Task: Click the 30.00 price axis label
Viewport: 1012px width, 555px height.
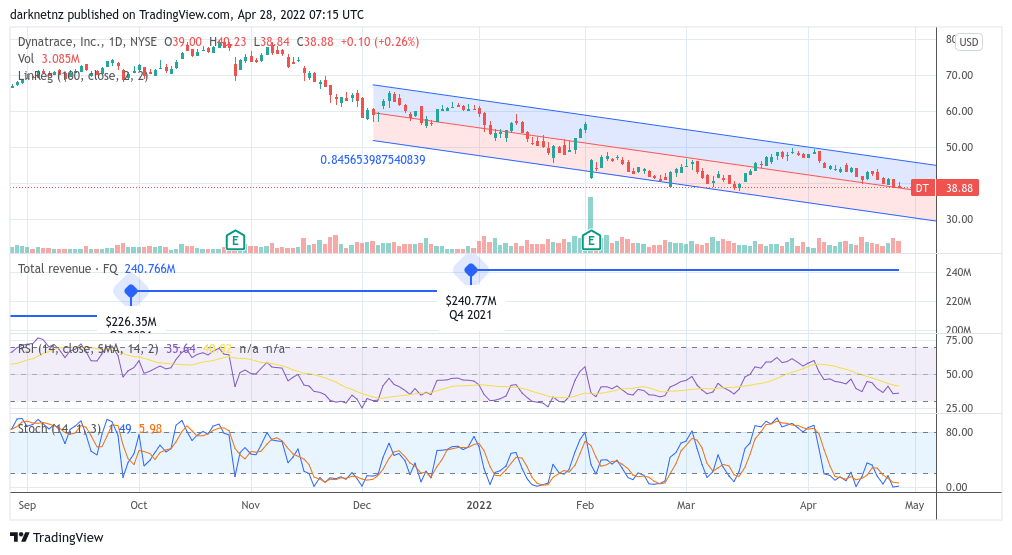Action: click(x=959, y=219)
